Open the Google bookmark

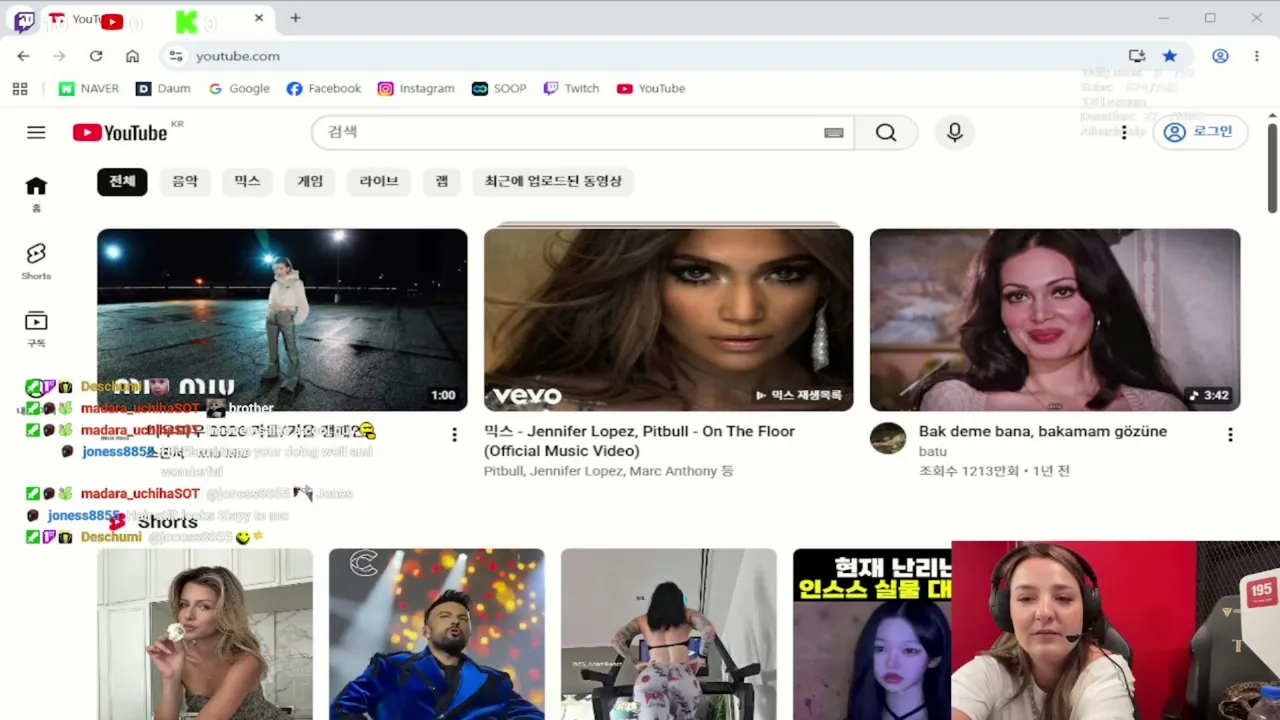(239, 89)
